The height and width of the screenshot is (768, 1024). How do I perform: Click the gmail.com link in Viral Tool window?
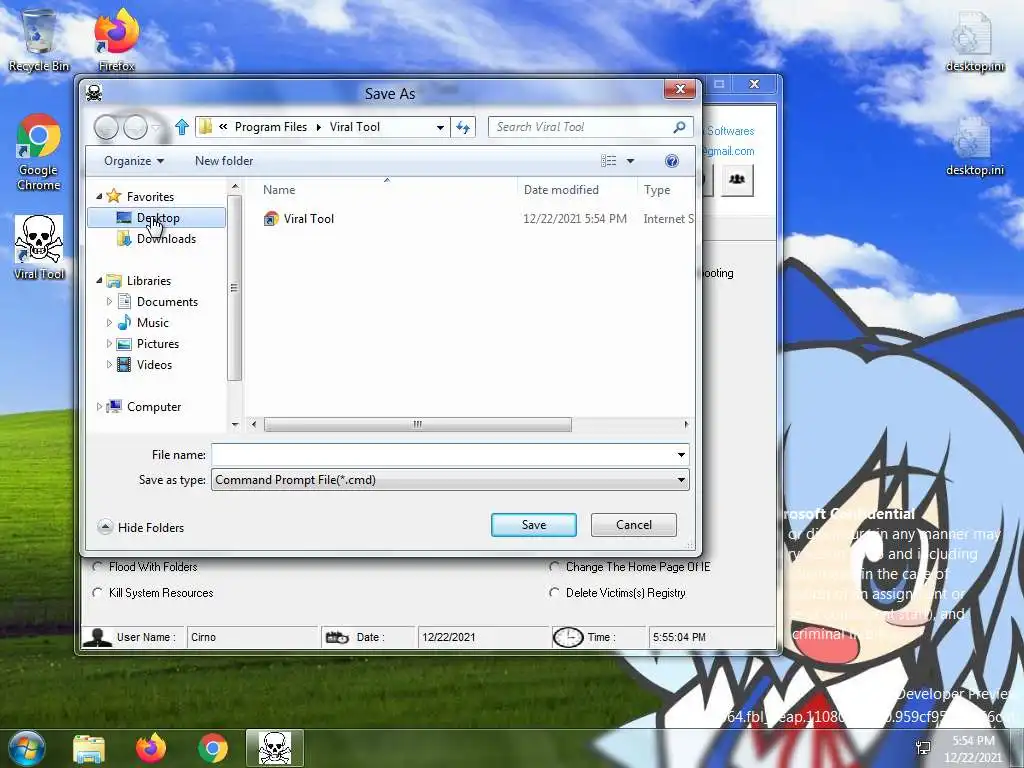click(729, 151)
